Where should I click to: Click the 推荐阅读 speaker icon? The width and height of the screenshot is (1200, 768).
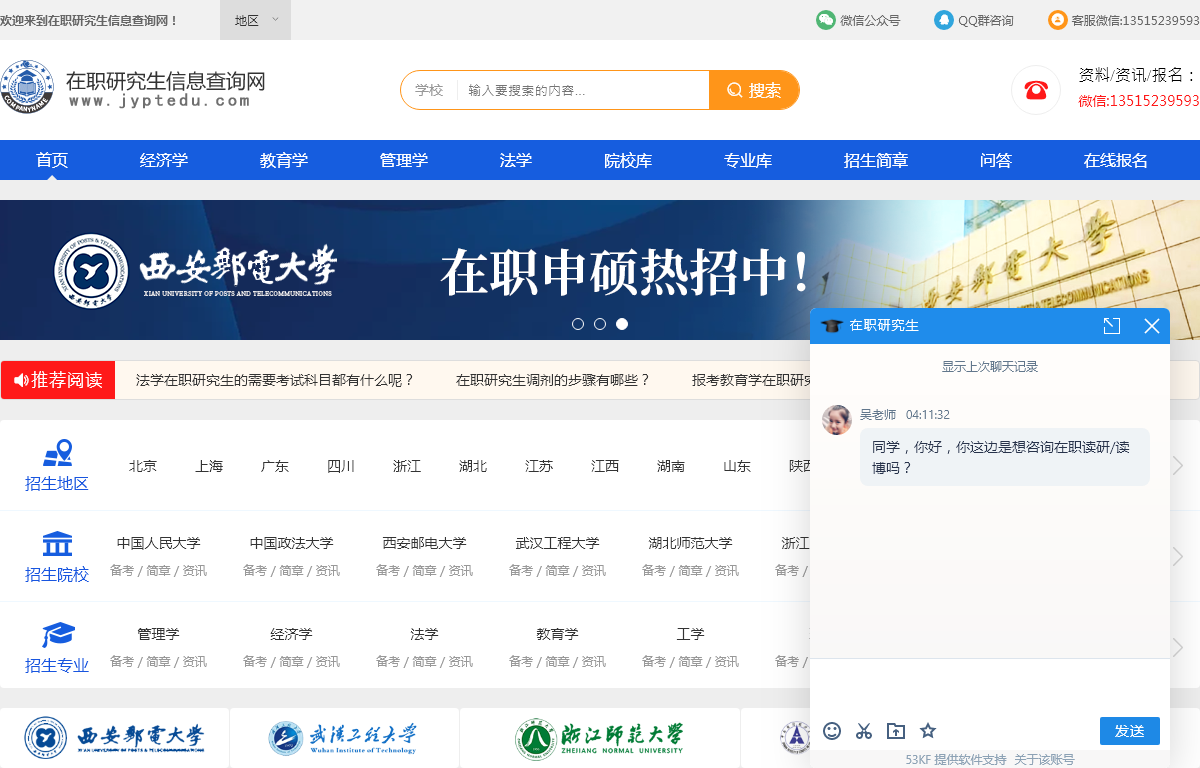coord(21,380)
